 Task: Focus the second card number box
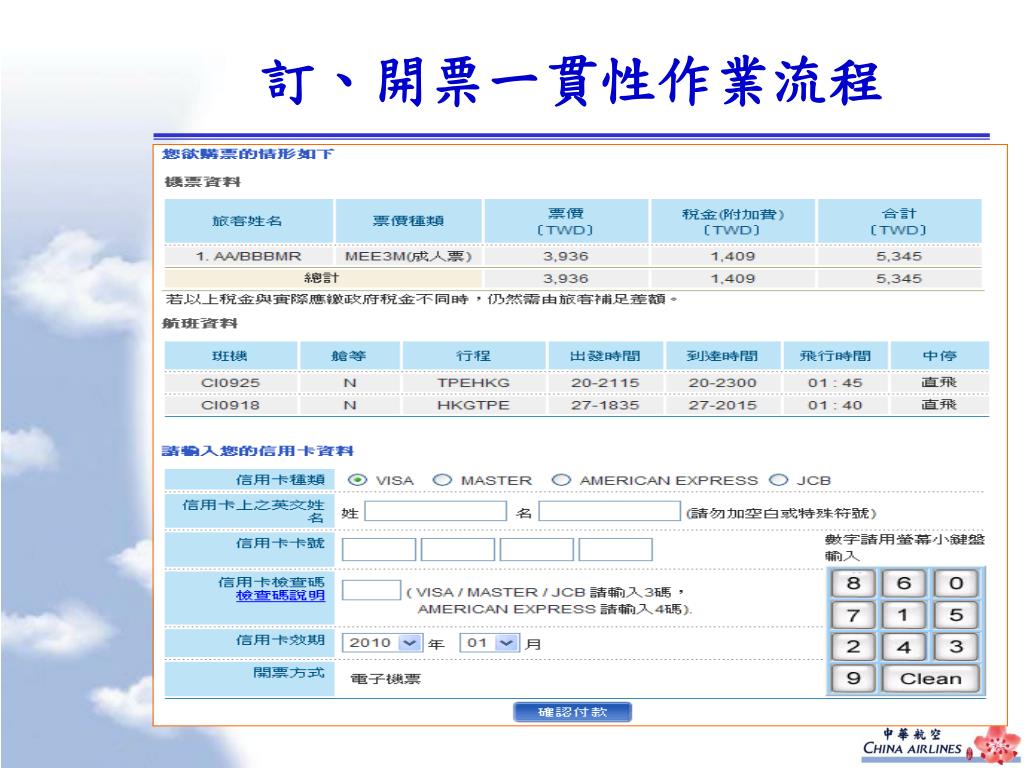(458, 550)
